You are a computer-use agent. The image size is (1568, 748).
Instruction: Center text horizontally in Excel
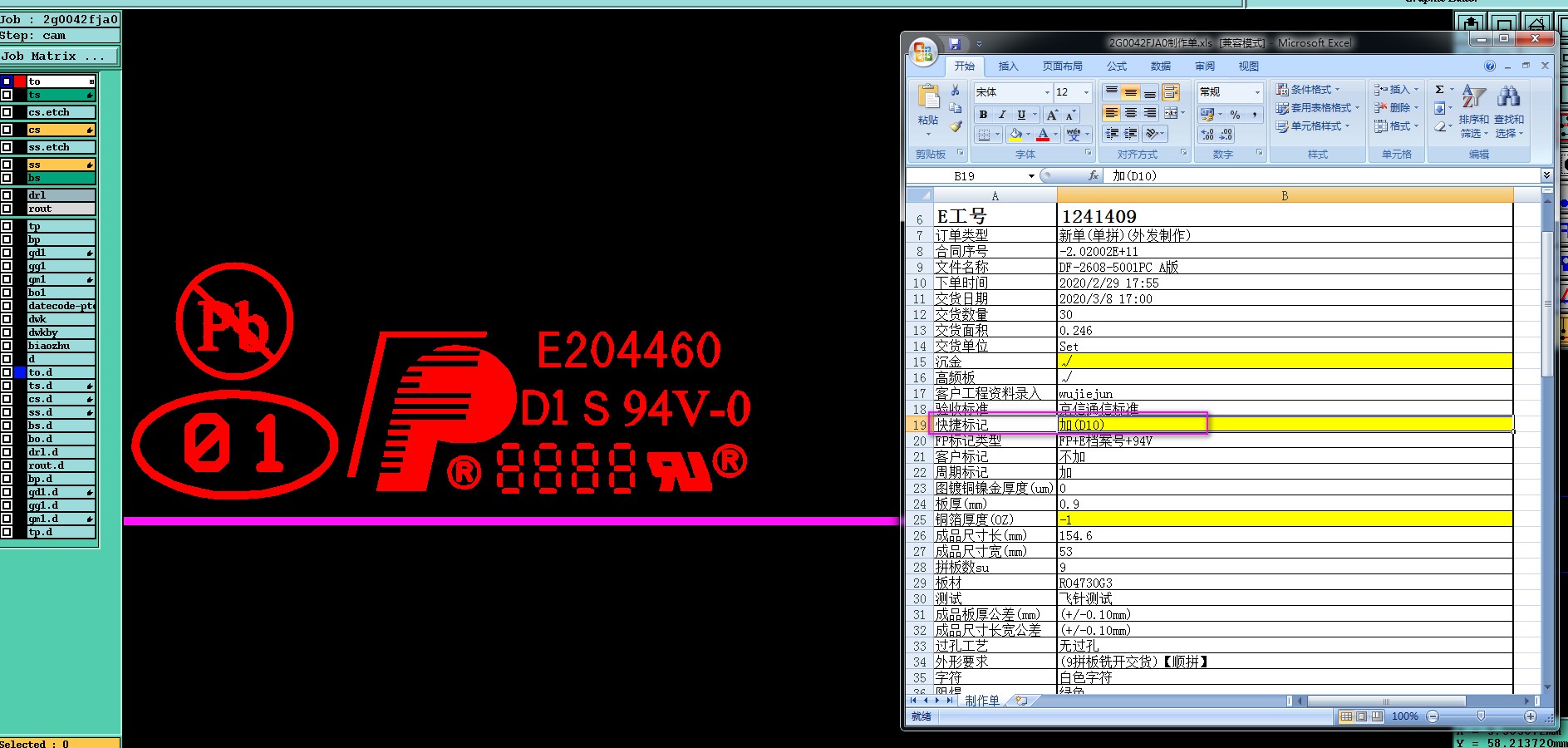pos(1130,113)
